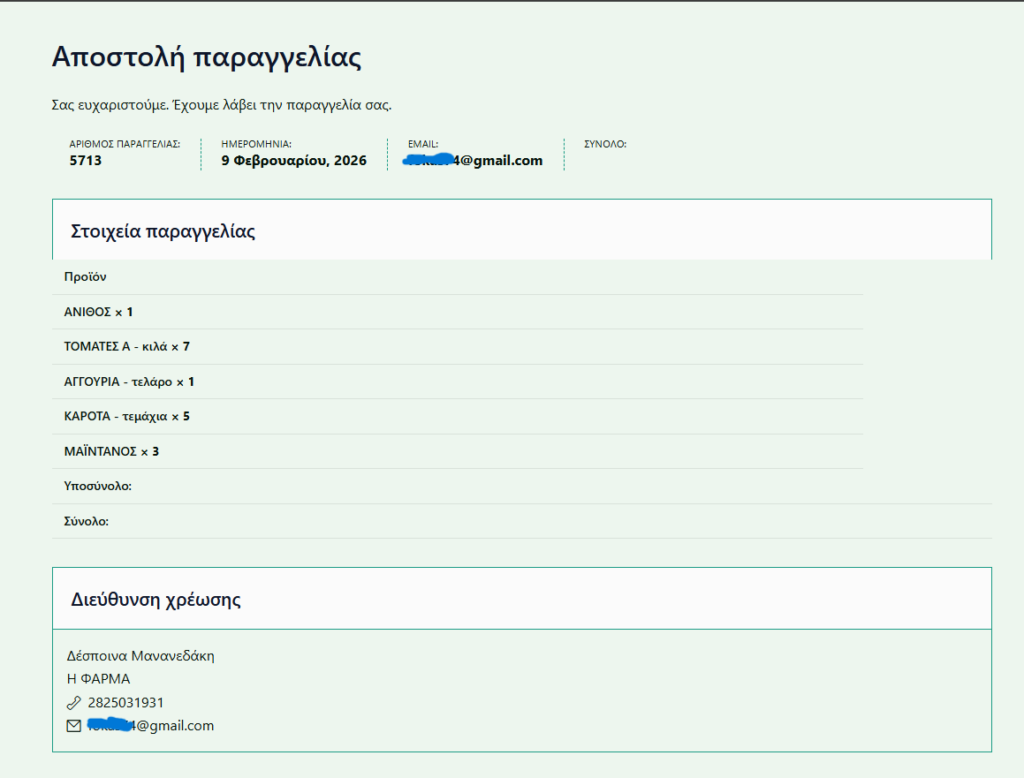Viewport: 1024px width, 778px height.
Task: Click the phone number 2825031931
Action: coord(125,703)
